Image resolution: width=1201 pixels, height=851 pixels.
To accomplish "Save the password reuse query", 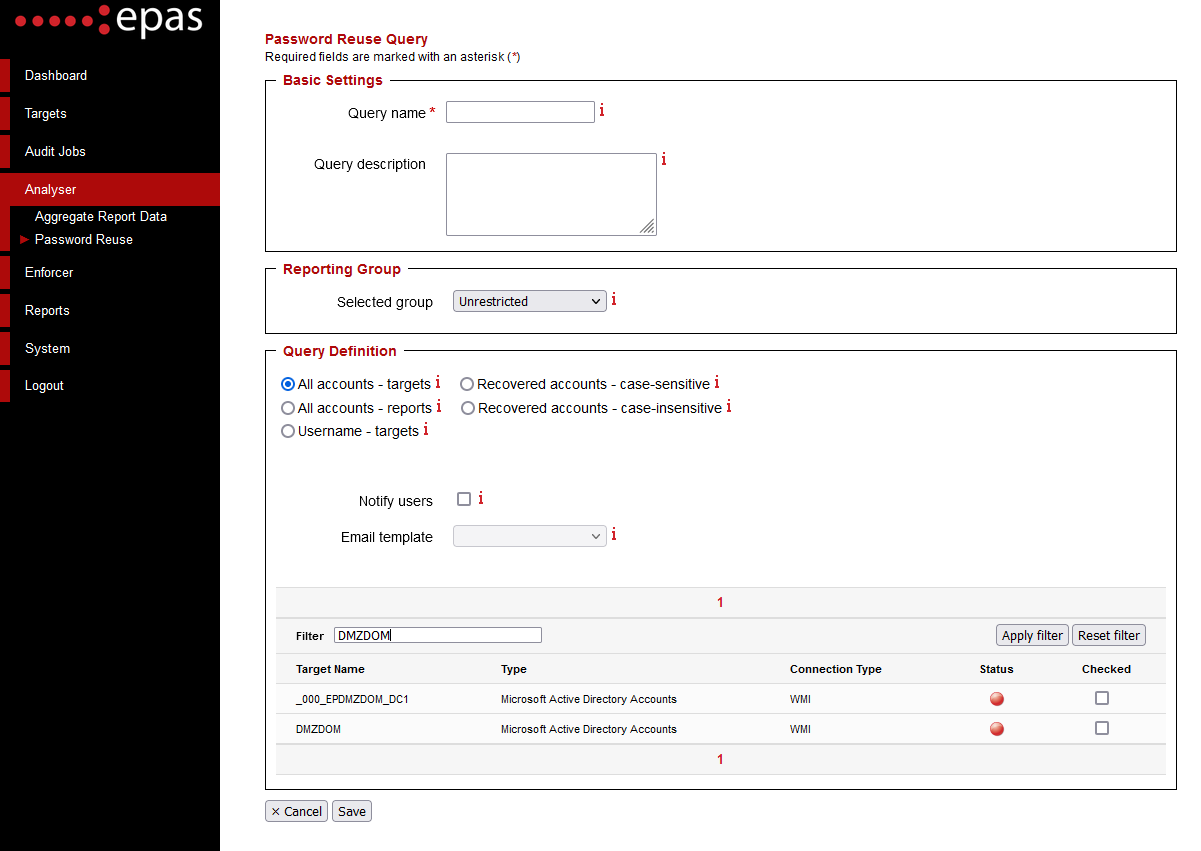I will click(351, 811).
